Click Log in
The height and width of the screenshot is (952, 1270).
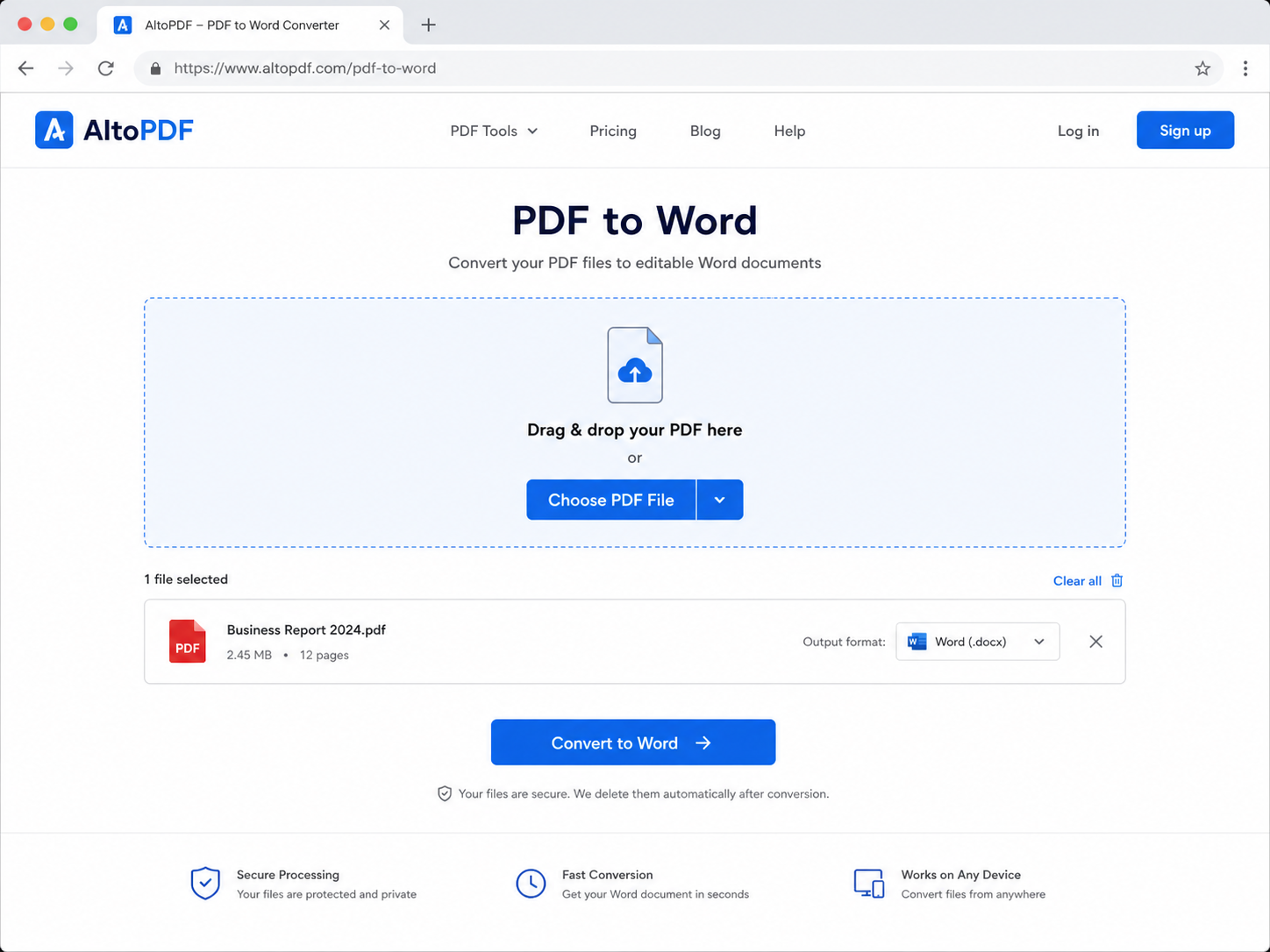(1078, 131)
